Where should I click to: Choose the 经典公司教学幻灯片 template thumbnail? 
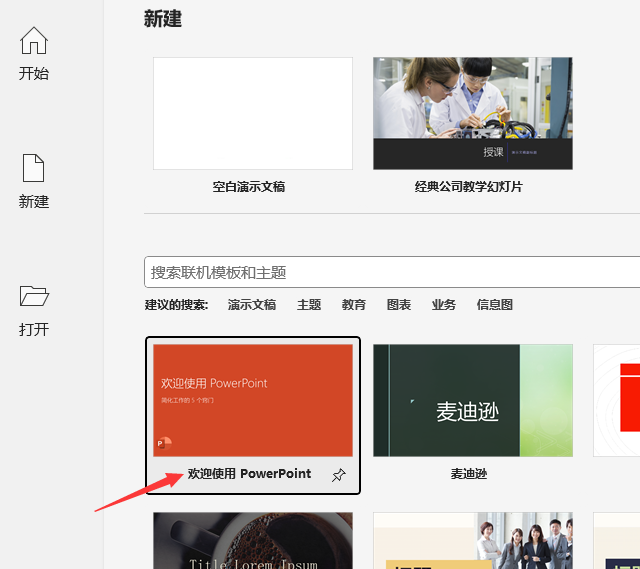point(473,113)
